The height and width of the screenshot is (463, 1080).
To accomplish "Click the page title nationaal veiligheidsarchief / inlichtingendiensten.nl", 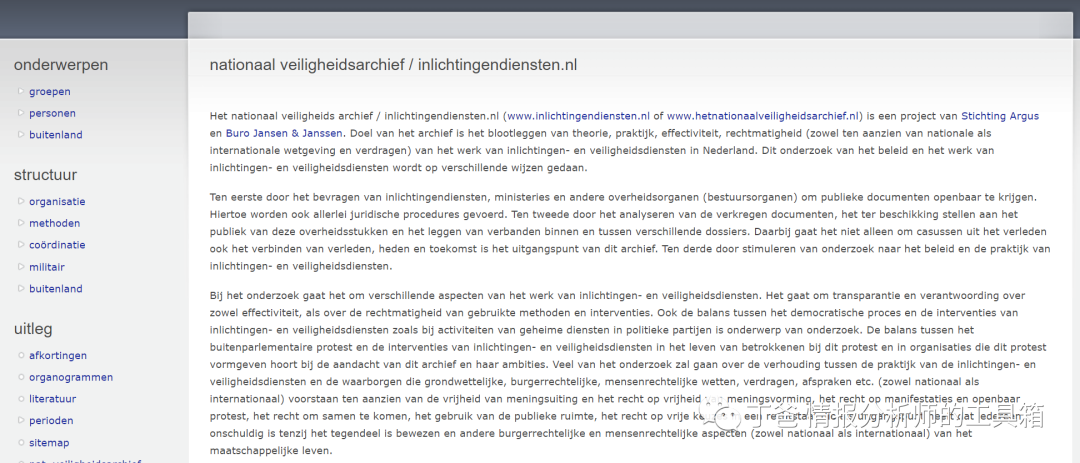I will pyautogui.click(x=393, y=65).
